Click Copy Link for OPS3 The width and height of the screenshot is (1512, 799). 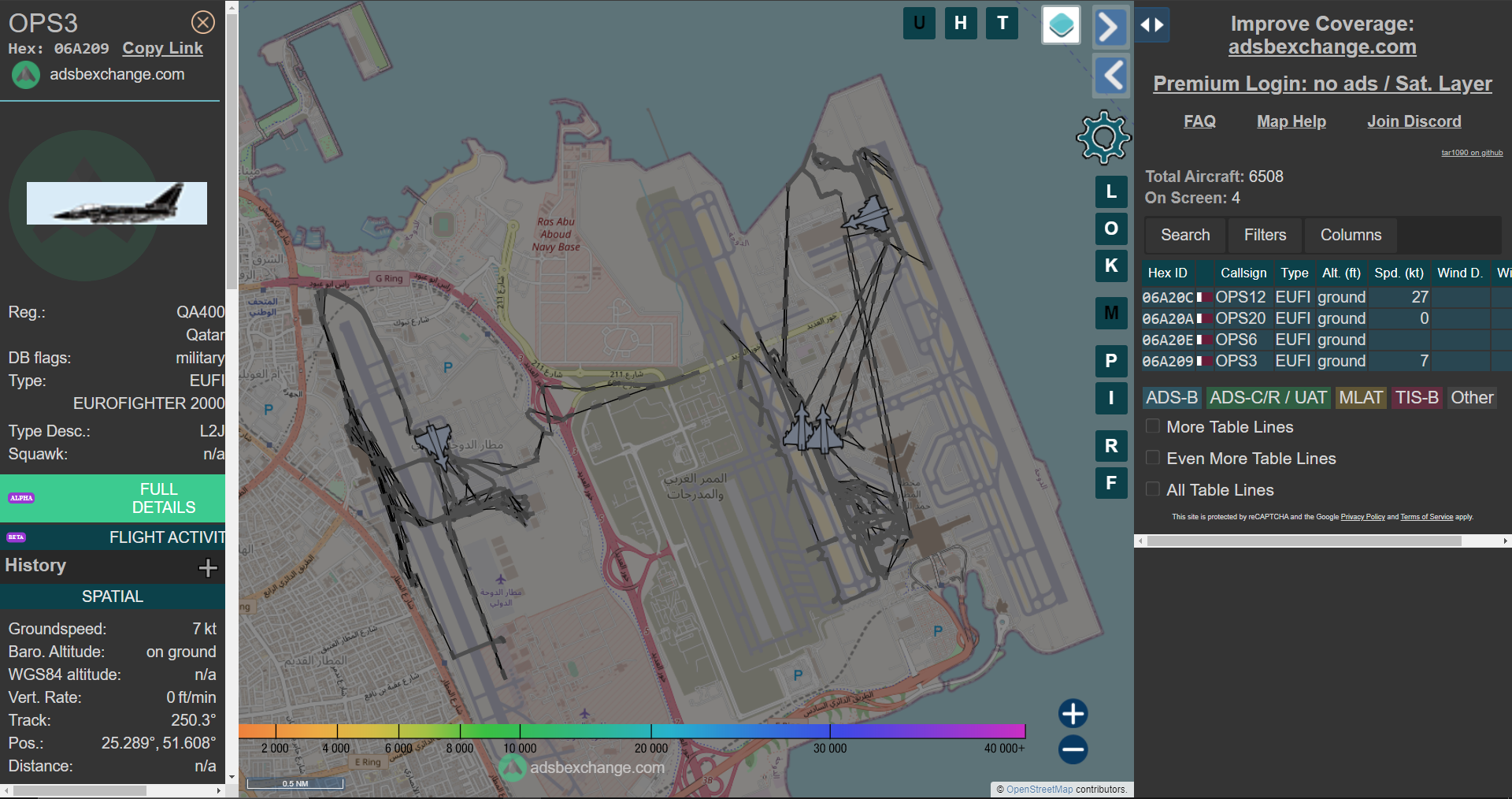click(162, 48)
